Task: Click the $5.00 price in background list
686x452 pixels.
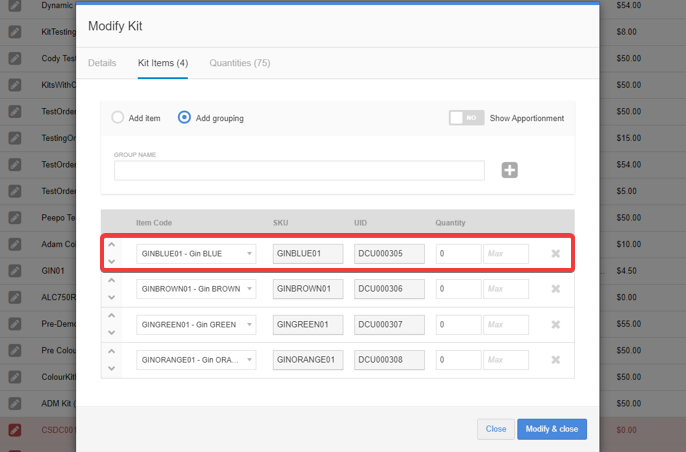Action: pos(626,191)
